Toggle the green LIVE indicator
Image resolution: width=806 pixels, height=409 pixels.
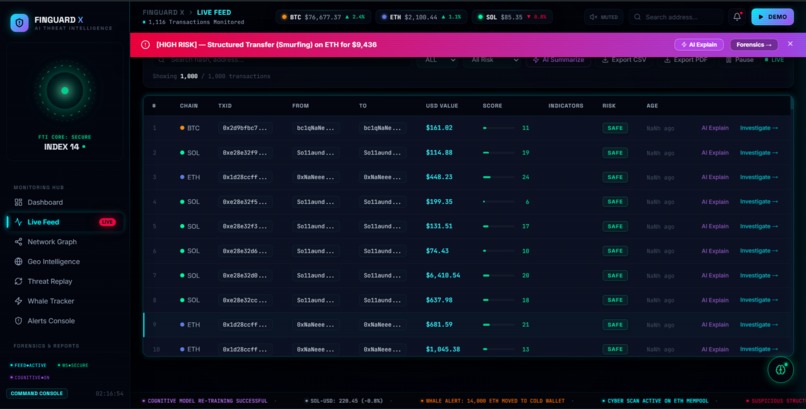pos(774,60)
